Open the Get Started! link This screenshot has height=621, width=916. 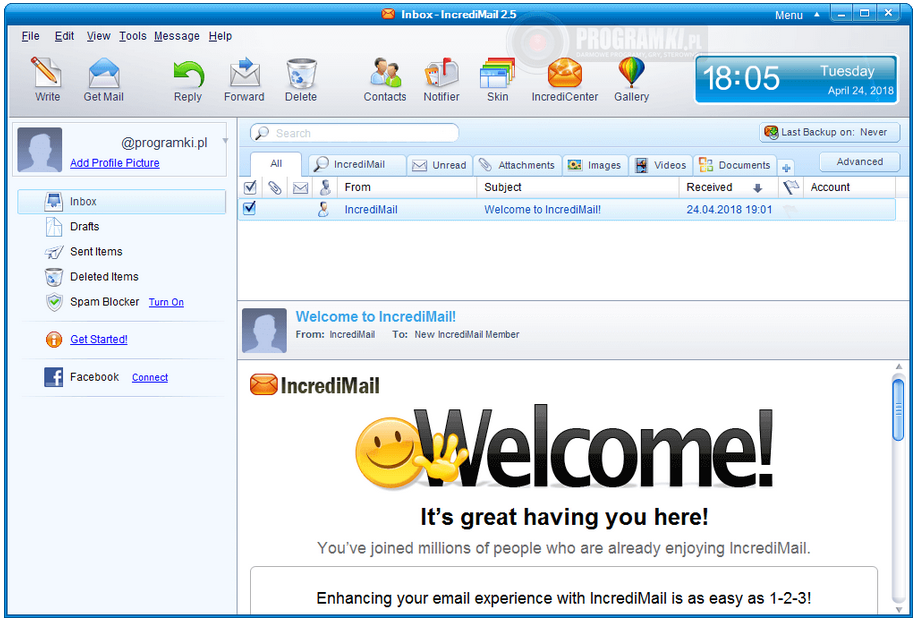click(x=99, y=339)
